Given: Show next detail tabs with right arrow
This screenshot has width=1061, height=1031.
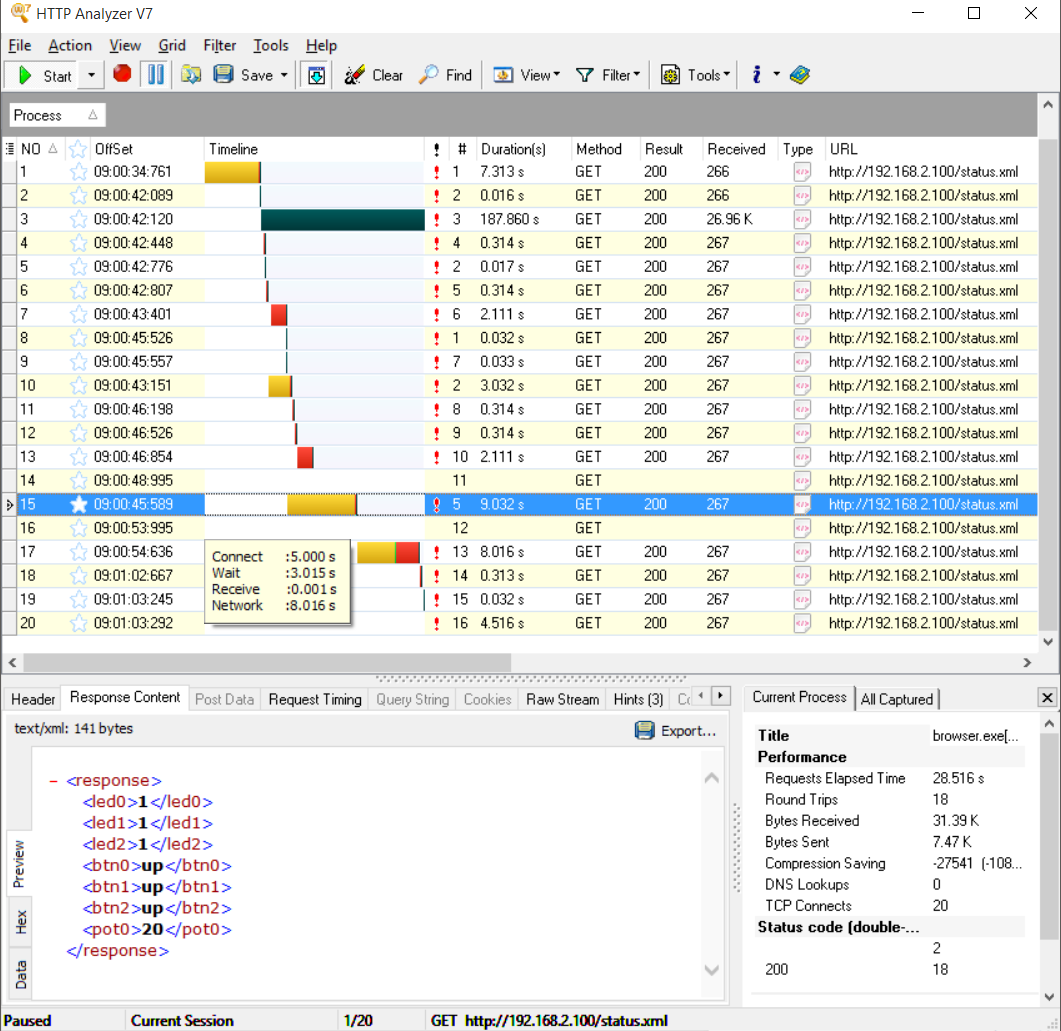Looking at the screenshot, I should click(721, 695).
